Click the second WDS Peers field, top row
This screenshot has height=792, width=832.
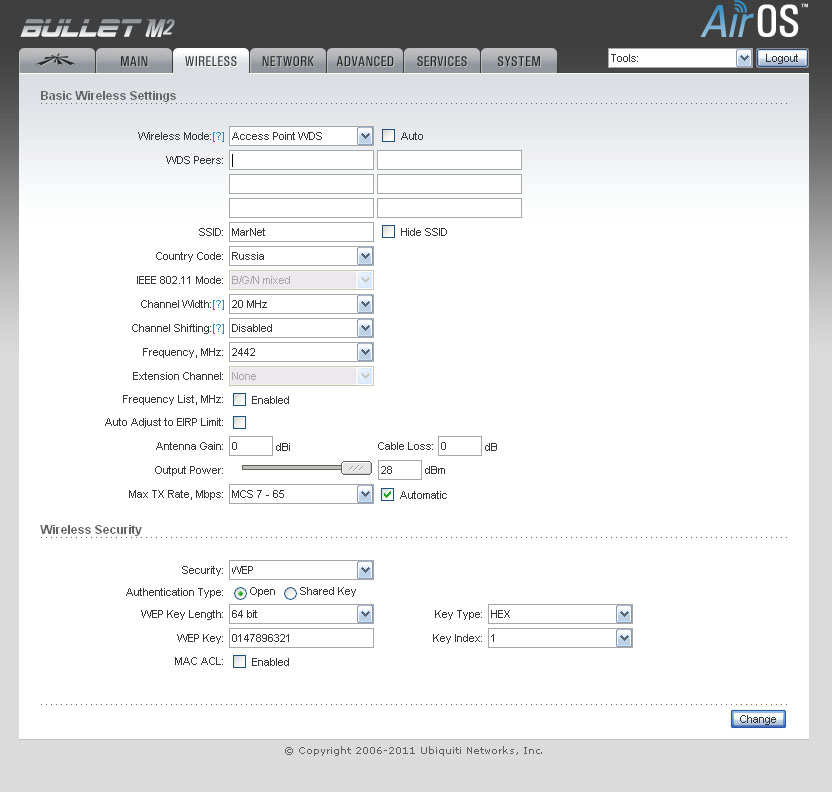[x=449, y=160]
